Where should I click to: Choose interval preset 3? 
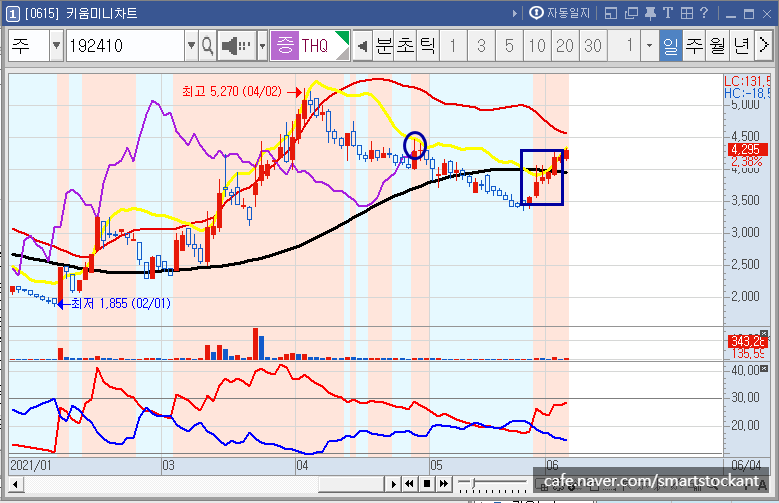pos(481,46)
